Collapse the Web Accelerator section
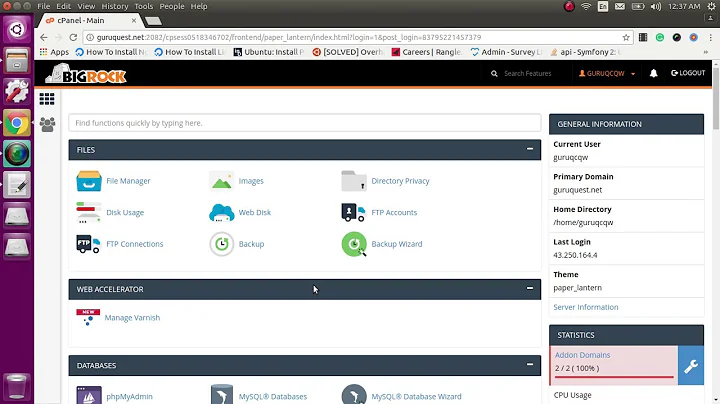 [530, 289]
